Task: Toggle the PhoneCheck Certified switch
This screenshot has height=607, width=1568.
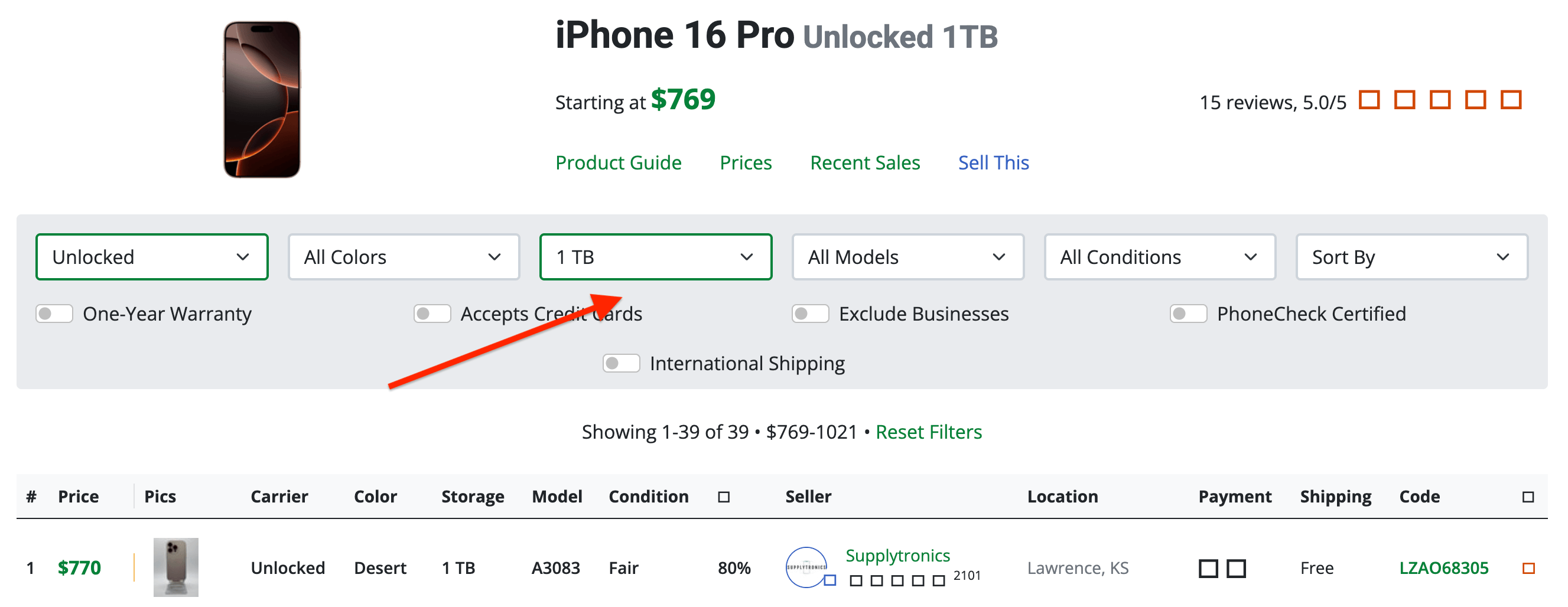Action: 1188,314
